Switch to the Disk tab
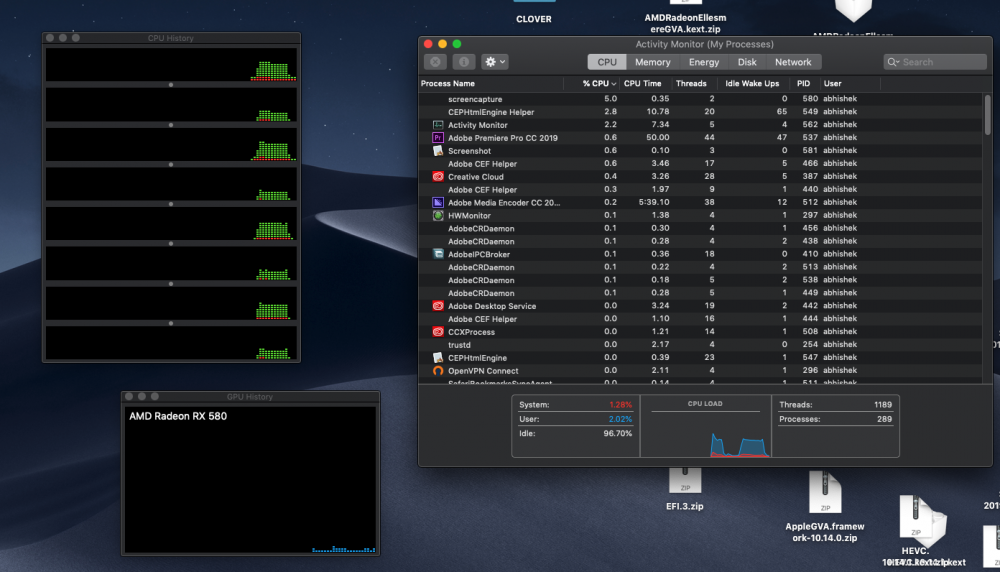1000x572 pixels. tap(747, 62)
